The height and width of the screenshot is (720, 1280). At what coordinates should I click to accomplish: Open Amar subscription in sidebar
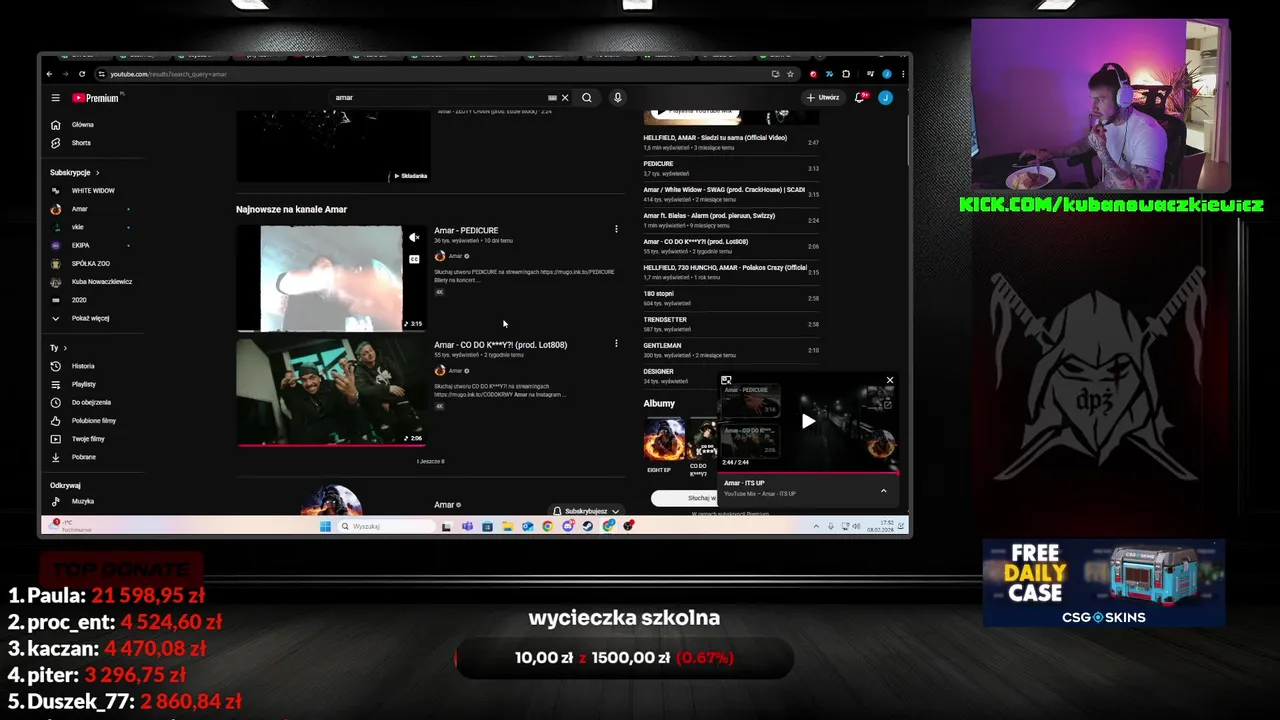pyautogui.click(x=80, y=209)
